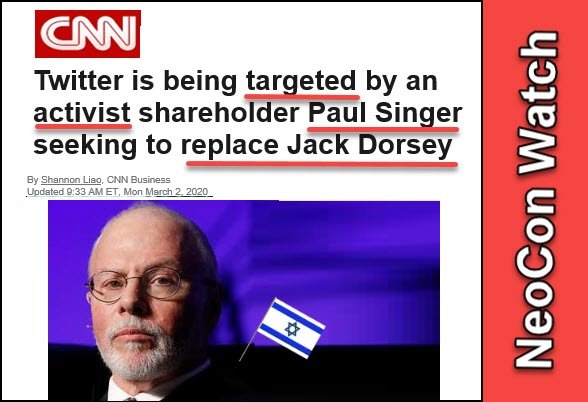The height and width of the screenshot is (402, 588).
Task: Open the Shannon Liao author link
Action: [71, 180]
